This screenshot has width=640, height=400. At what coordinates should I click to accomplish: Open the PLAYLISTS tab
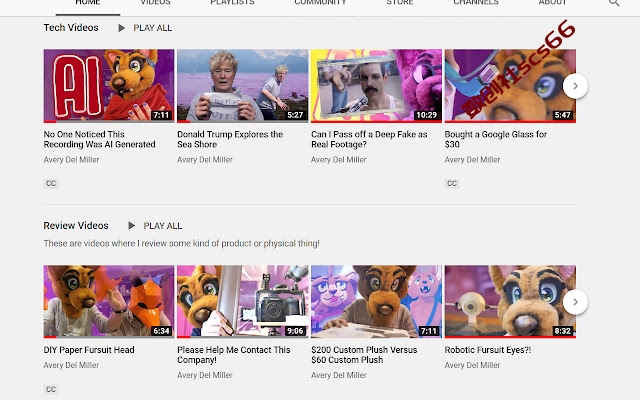pos(232,3)
